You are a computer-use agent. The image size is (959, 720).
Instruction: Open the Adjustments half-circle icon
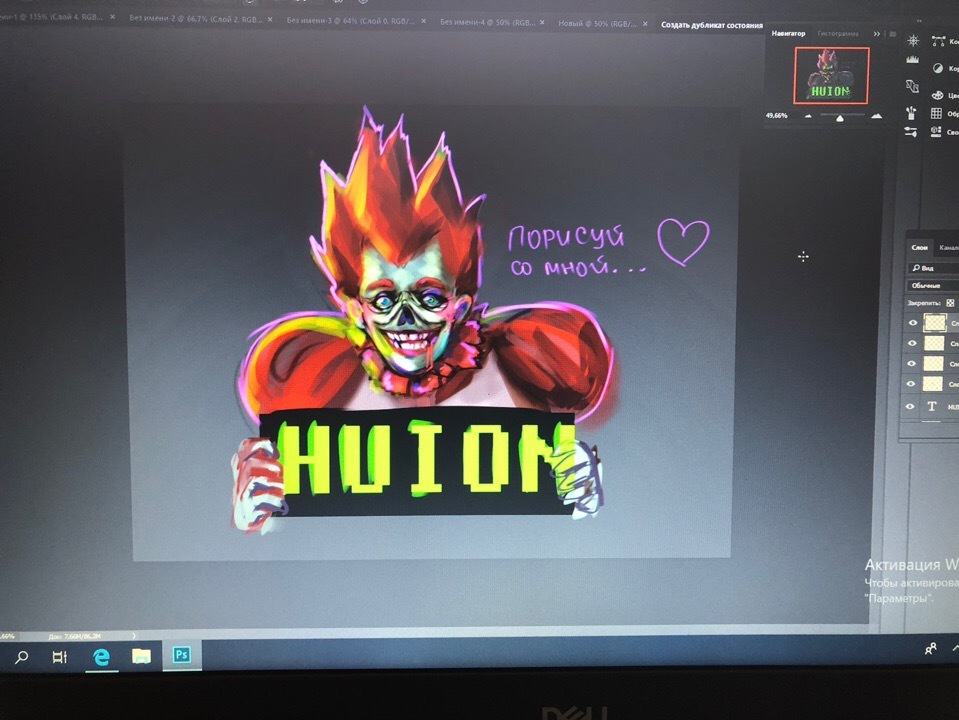[x=938, y=68]
